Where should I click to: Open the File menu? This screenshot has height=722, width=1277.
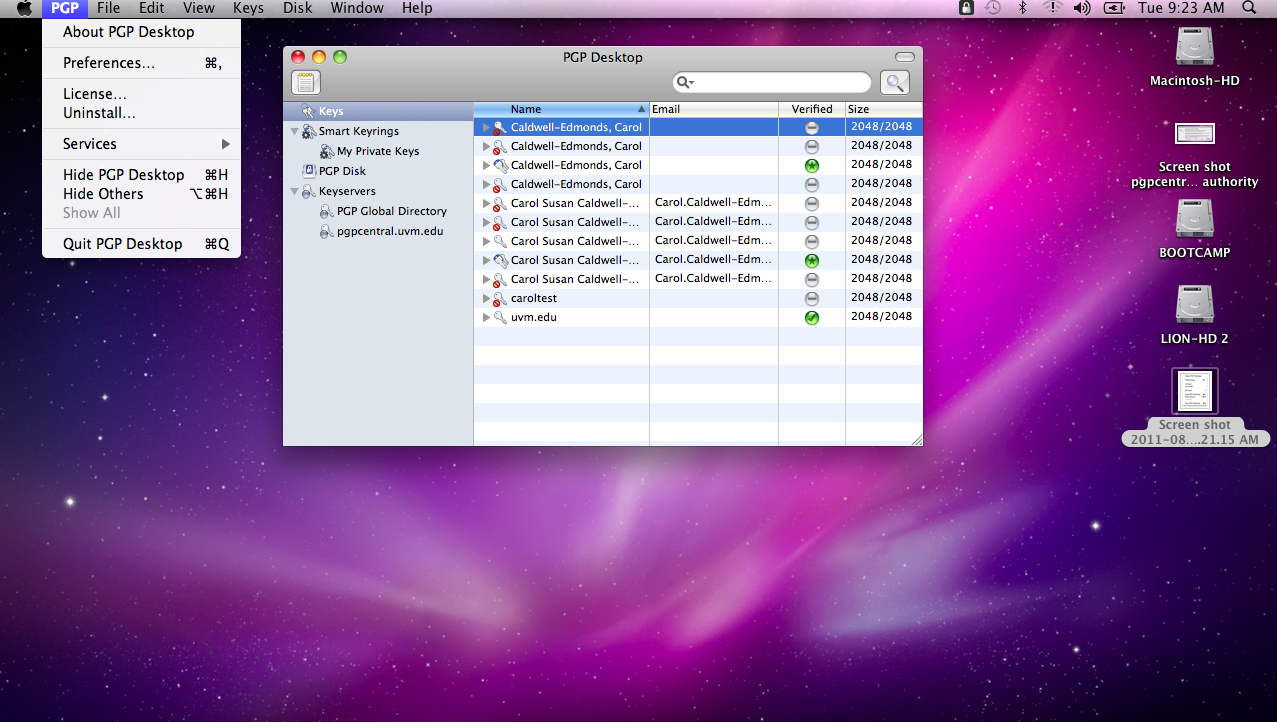(108, 8)
